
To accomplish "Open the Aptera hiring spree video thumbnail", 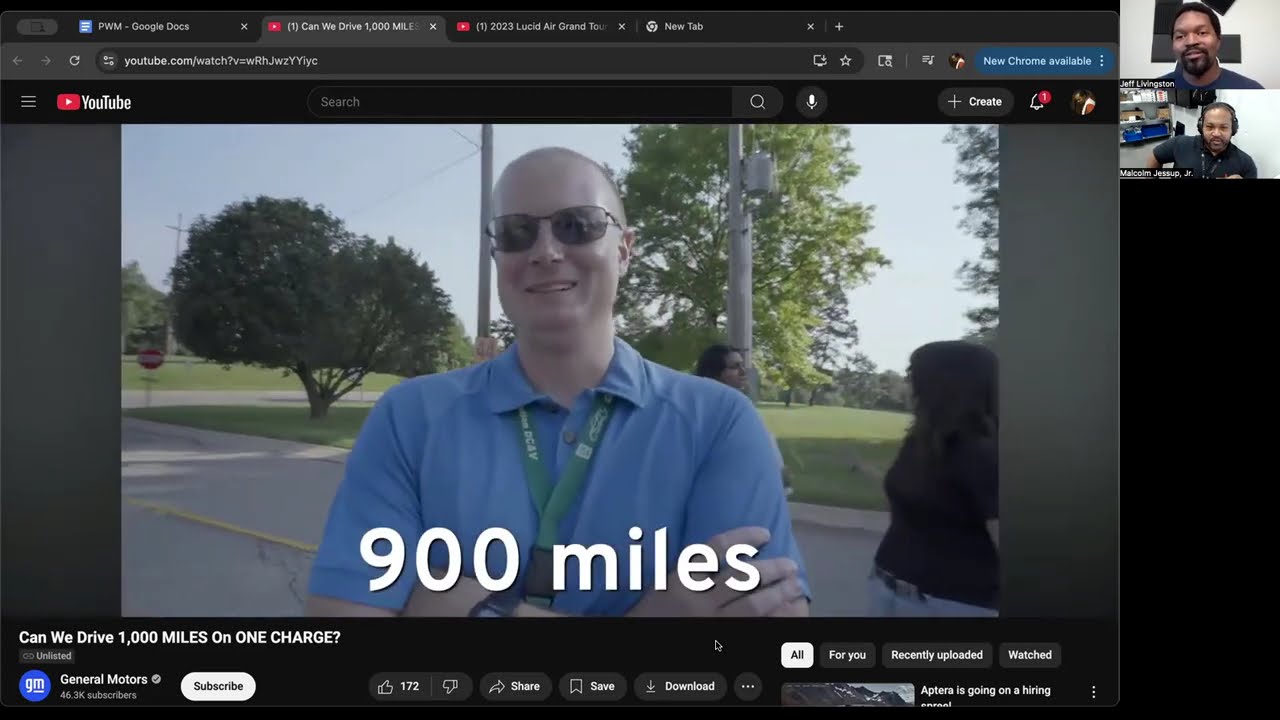I will 847,694.
